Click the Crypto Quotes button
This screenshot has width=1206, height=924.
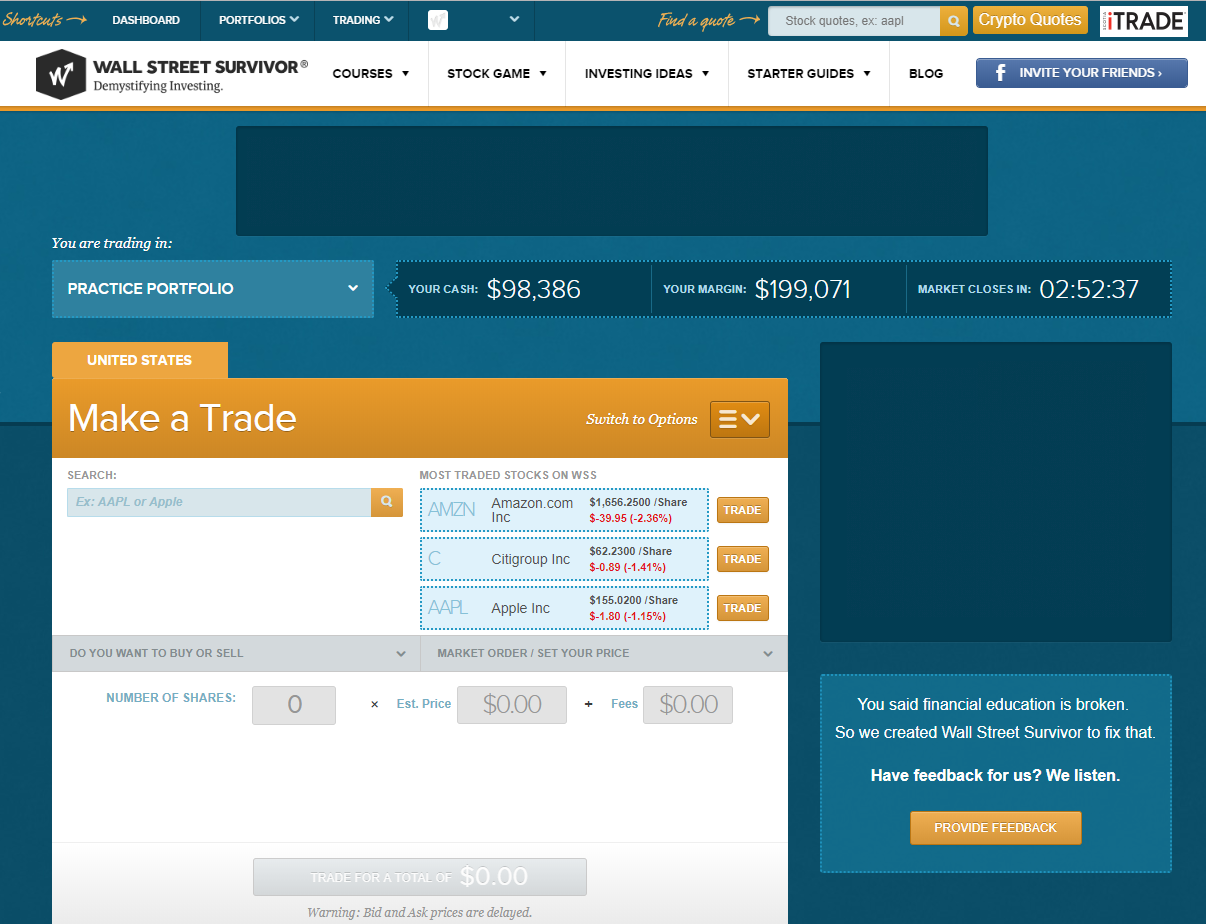tap(1029, 19)
